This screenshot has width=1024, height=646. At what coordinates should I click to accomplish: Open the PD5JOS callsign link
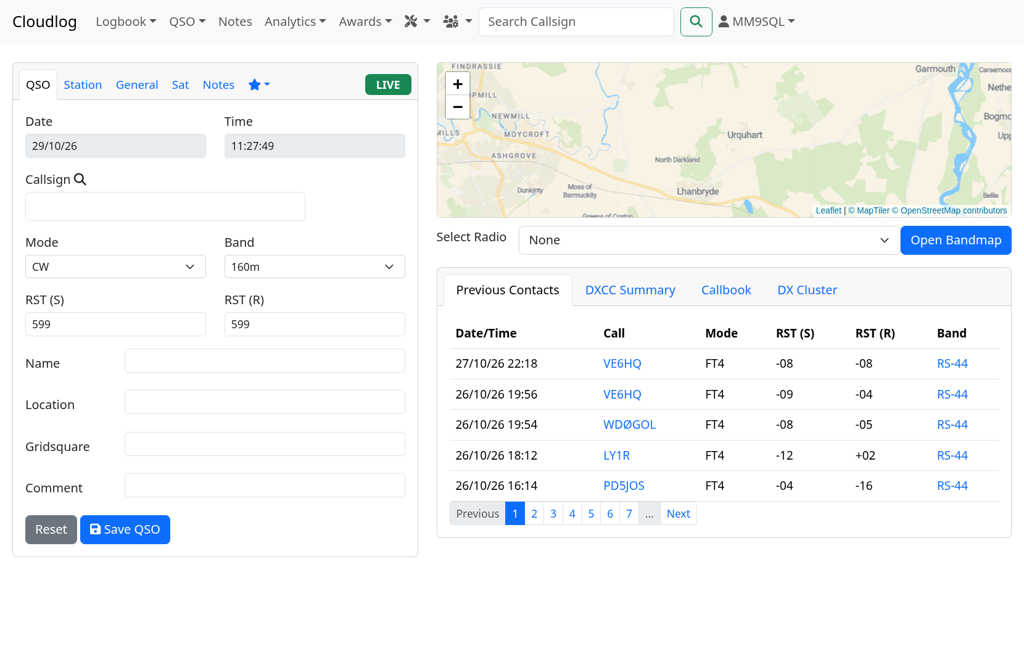(x=624, y=486)
